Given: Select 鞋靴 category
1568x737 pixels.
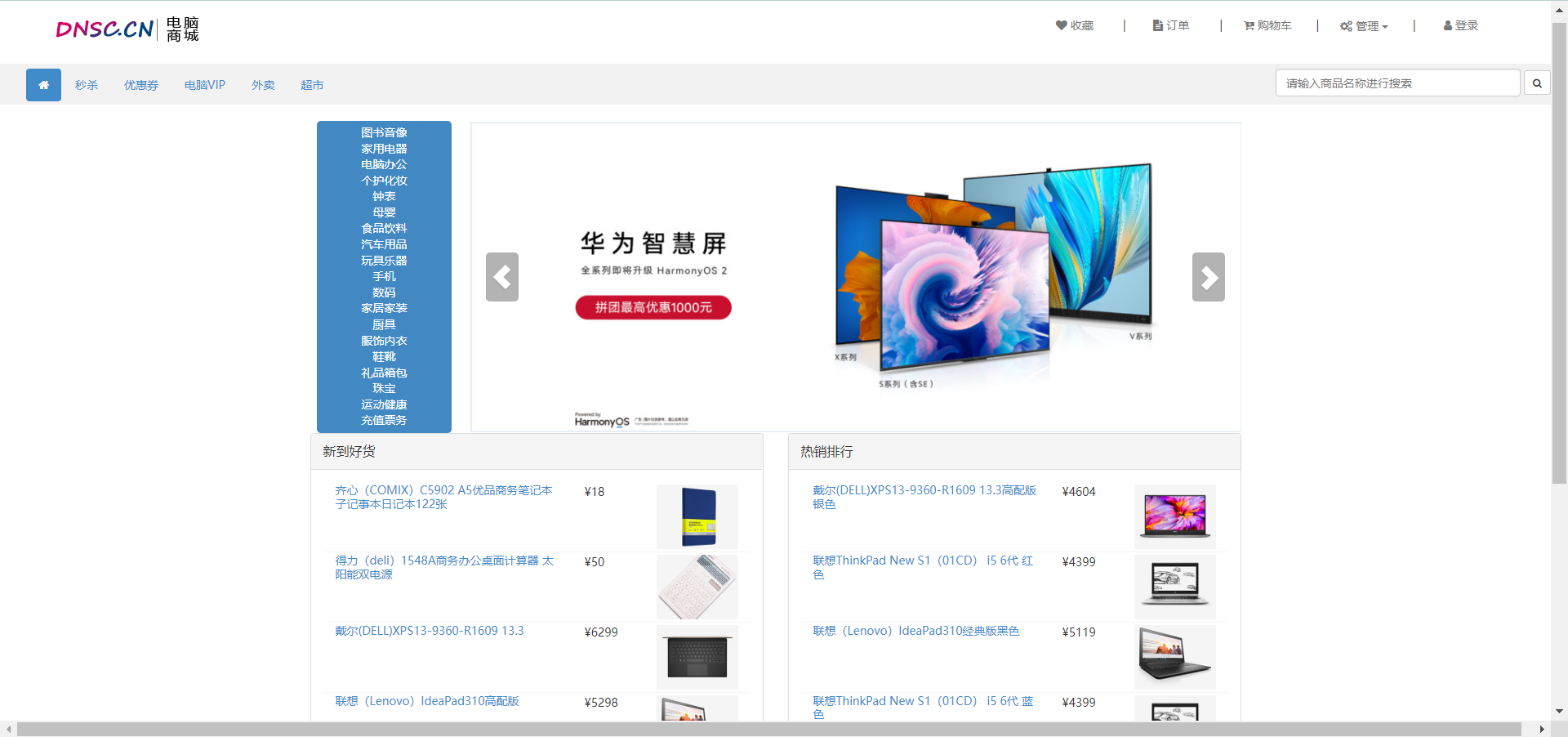Looking at the screenshot, I should pyautogui.click(x=384, y=356).
